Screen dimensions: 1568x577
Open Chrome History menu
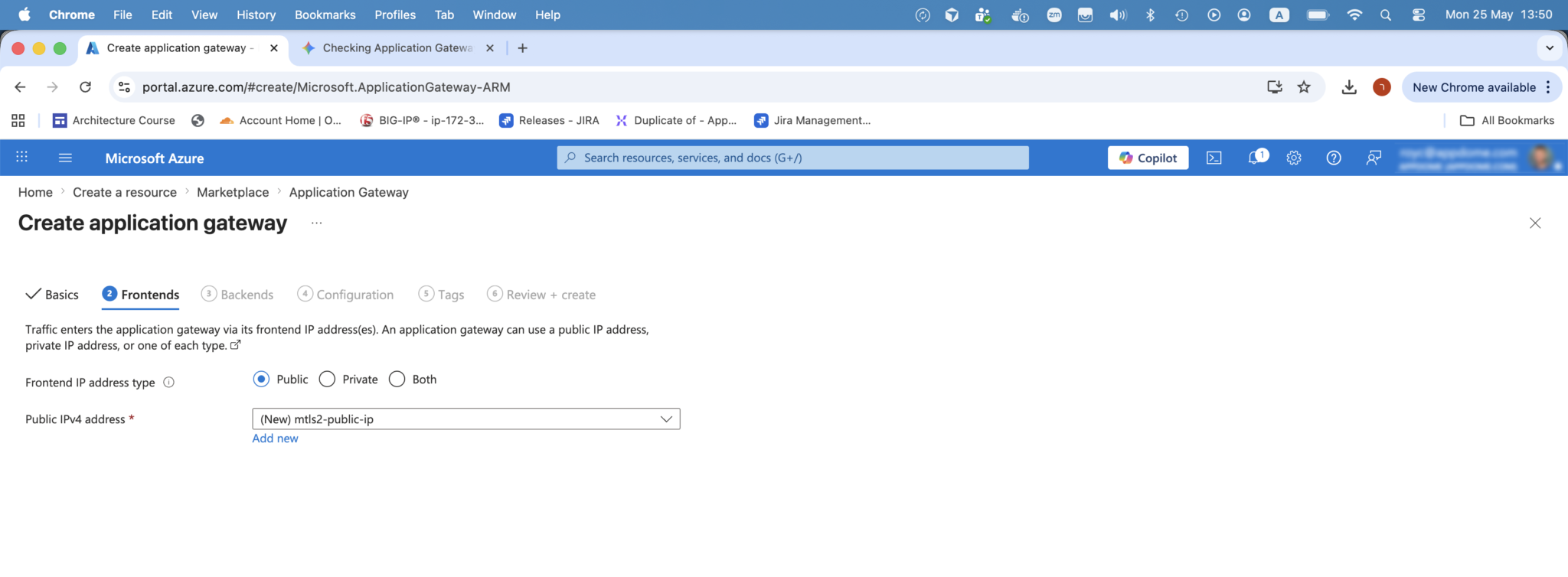[256, 15]
